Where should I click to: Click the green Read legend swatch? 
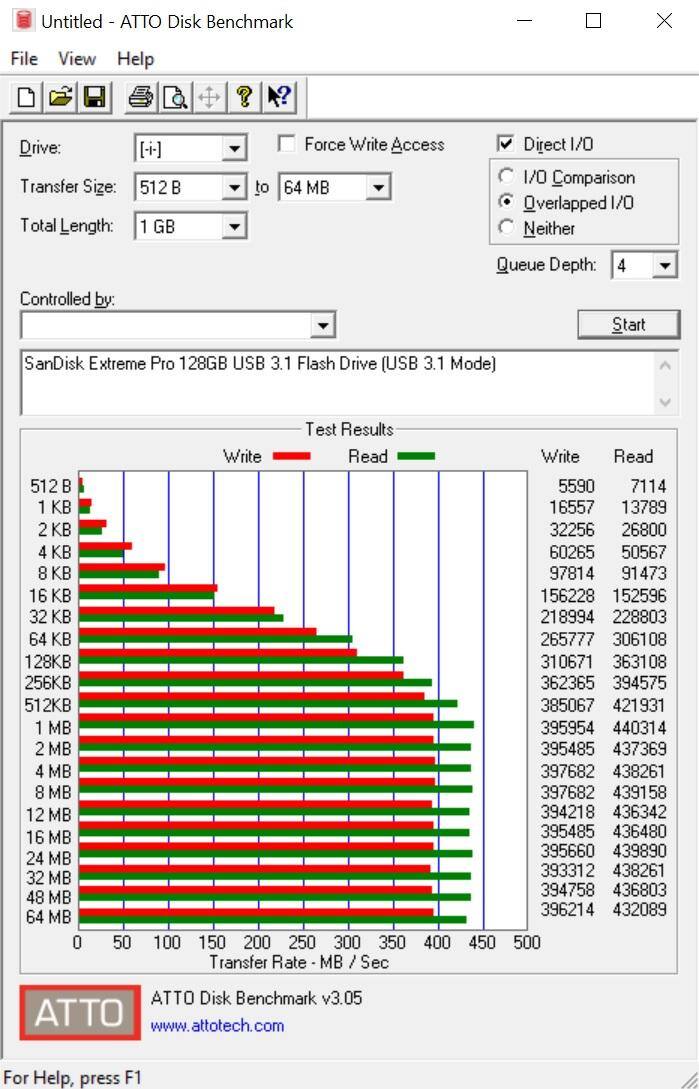pyautogui.click(x=416, y=456)
